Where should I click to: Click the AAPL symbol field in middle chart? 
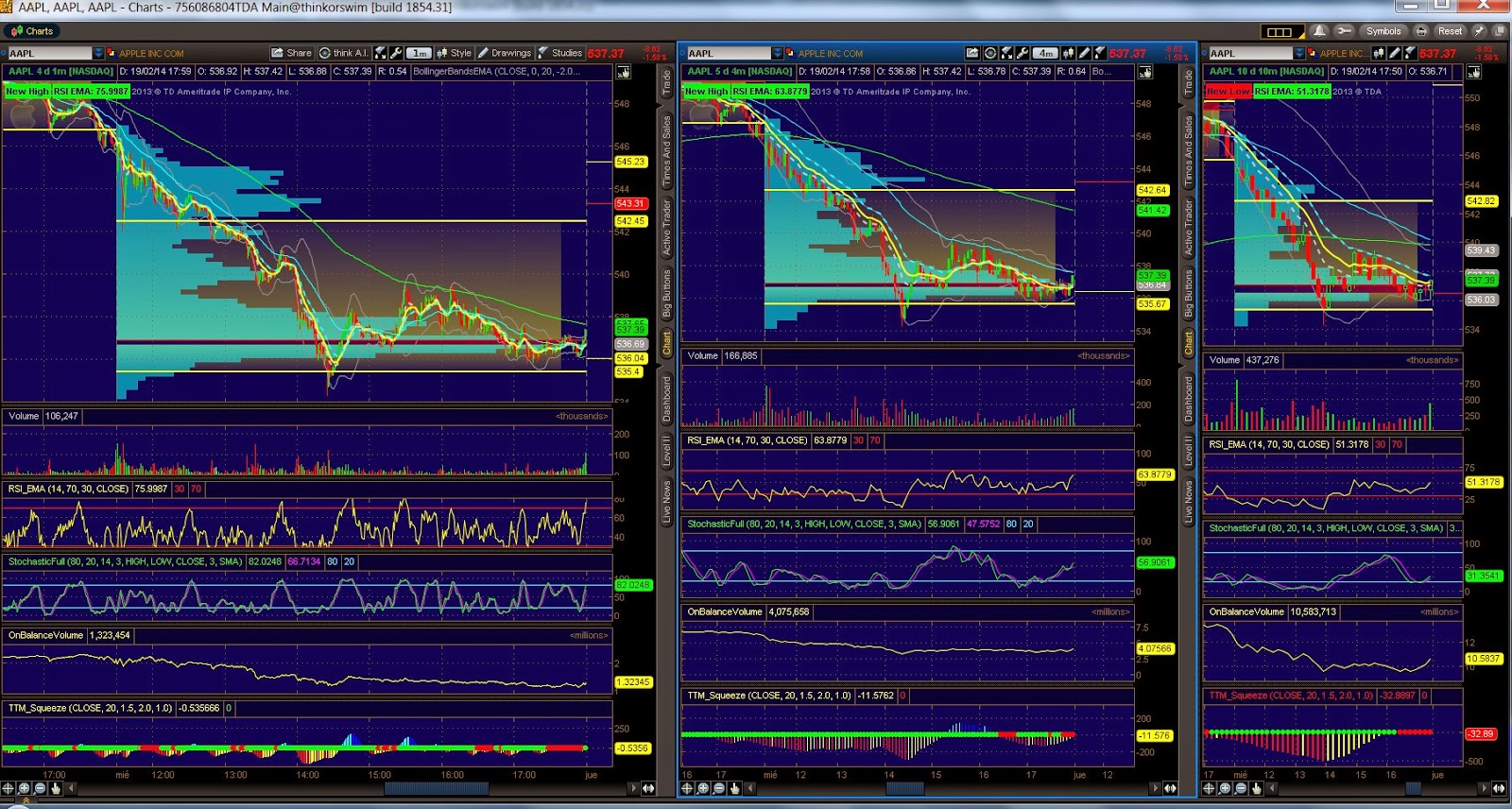tap(729, 53)
